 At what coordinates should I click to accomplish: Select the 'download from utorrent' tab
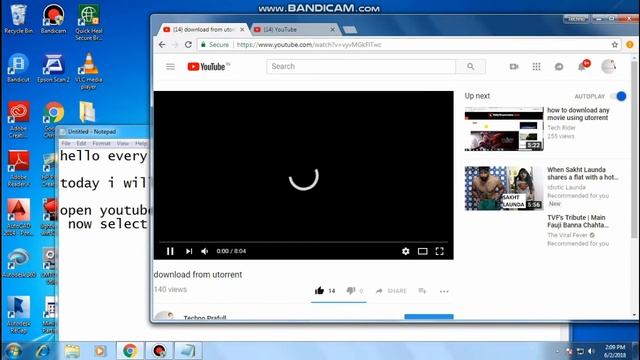pyautogui.click(x=203, y=29)
